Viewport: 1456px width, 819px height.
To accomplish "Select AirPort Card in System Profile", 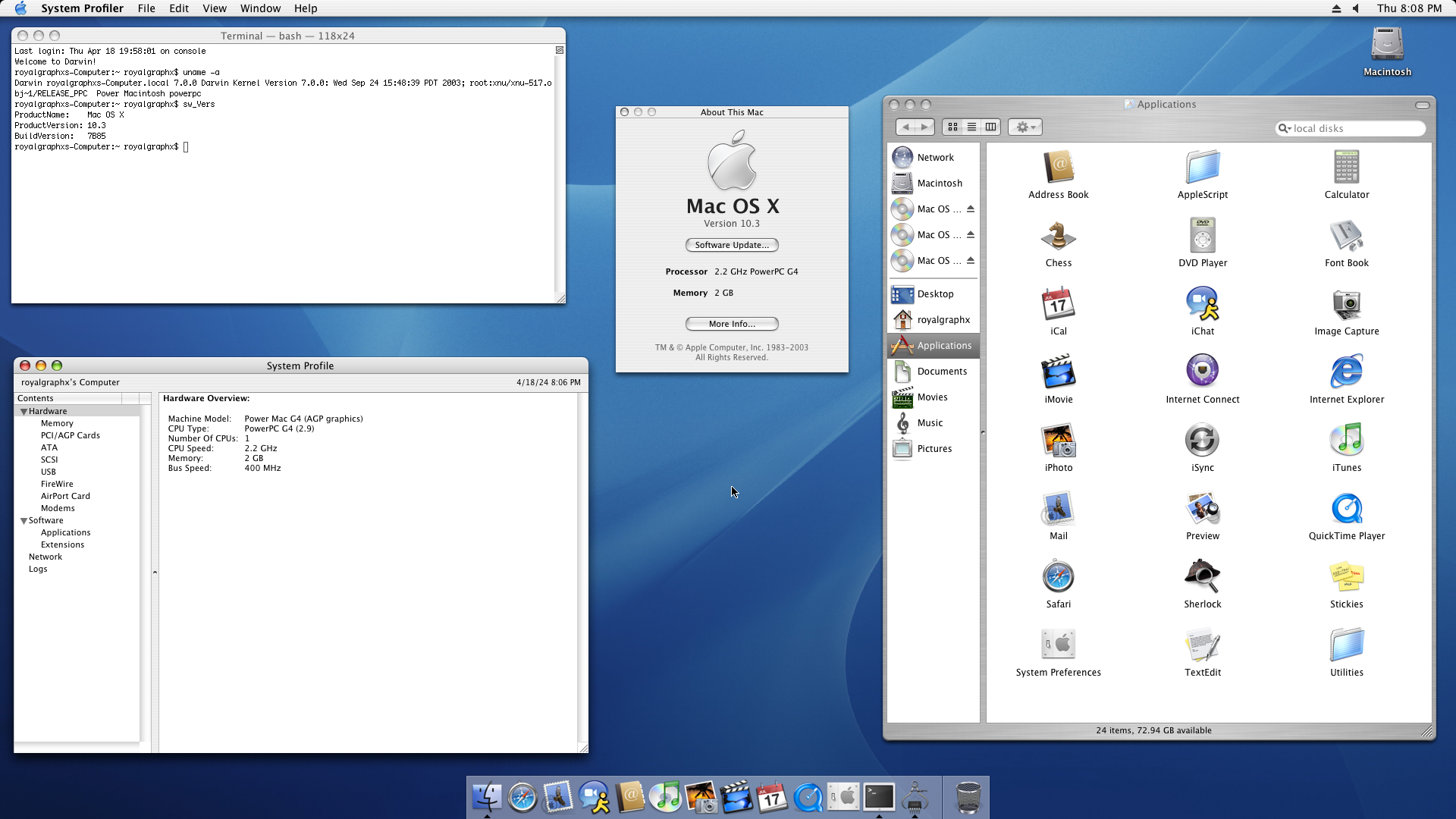I will pos(65,497).
